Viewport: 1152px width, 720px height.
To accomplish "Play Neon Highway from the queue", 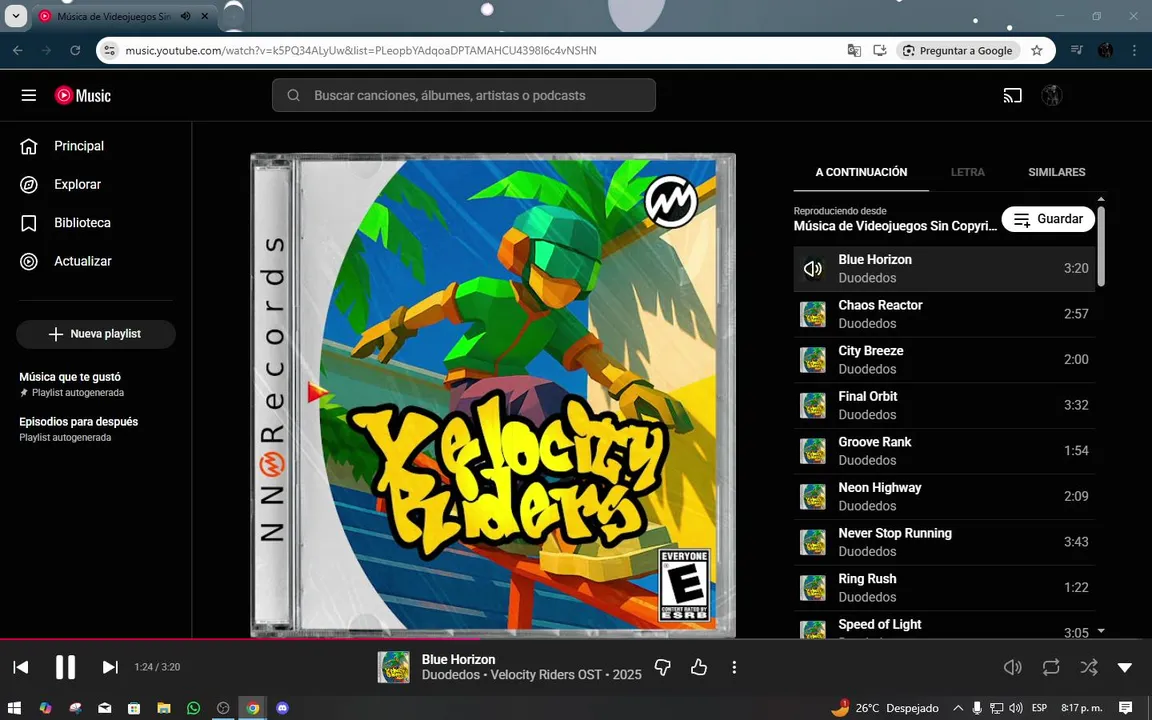I will (x=944, y=497).
